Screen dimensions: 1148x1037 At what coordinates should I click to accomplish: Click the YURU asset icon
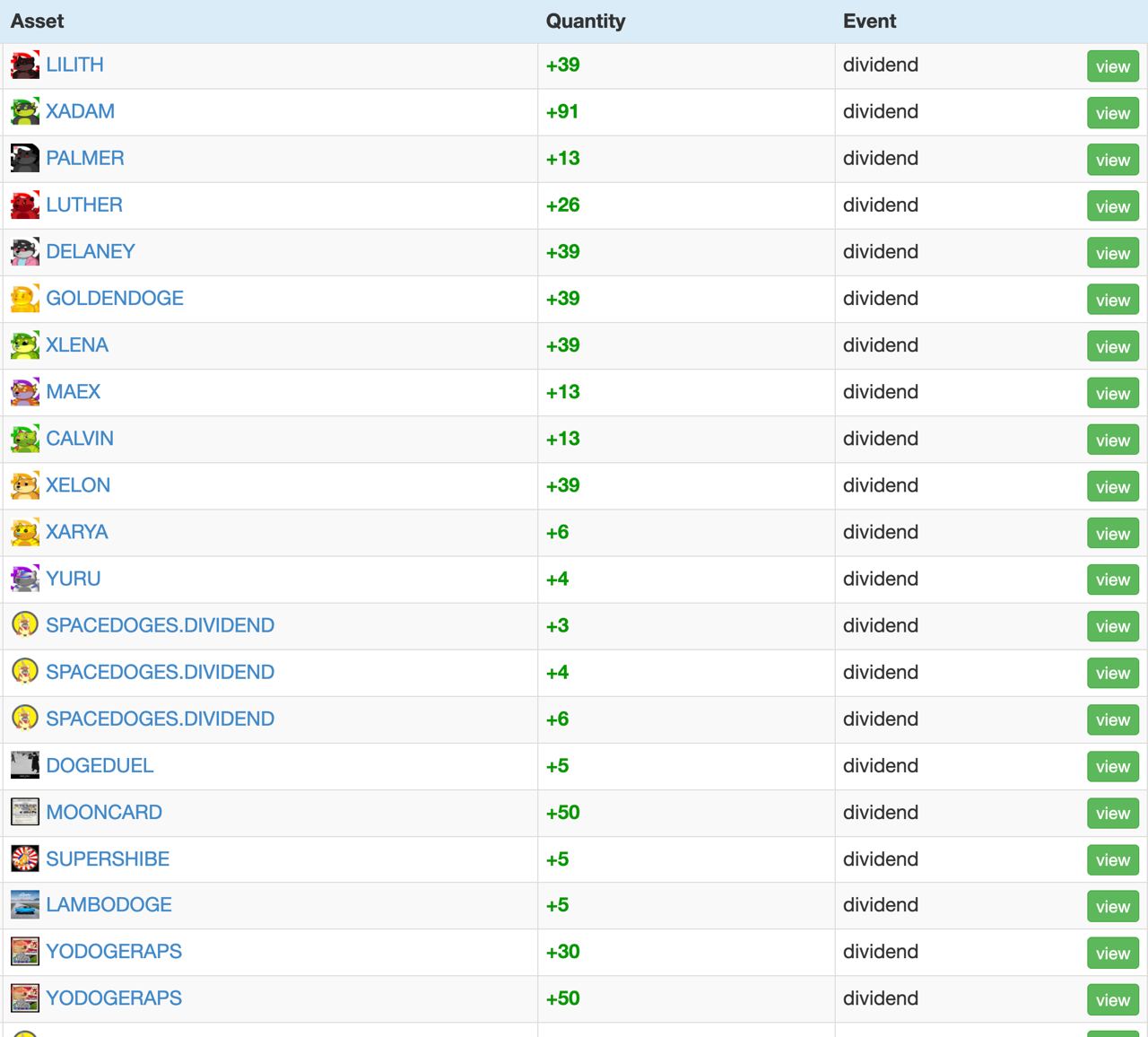click(x=25, y=579)
